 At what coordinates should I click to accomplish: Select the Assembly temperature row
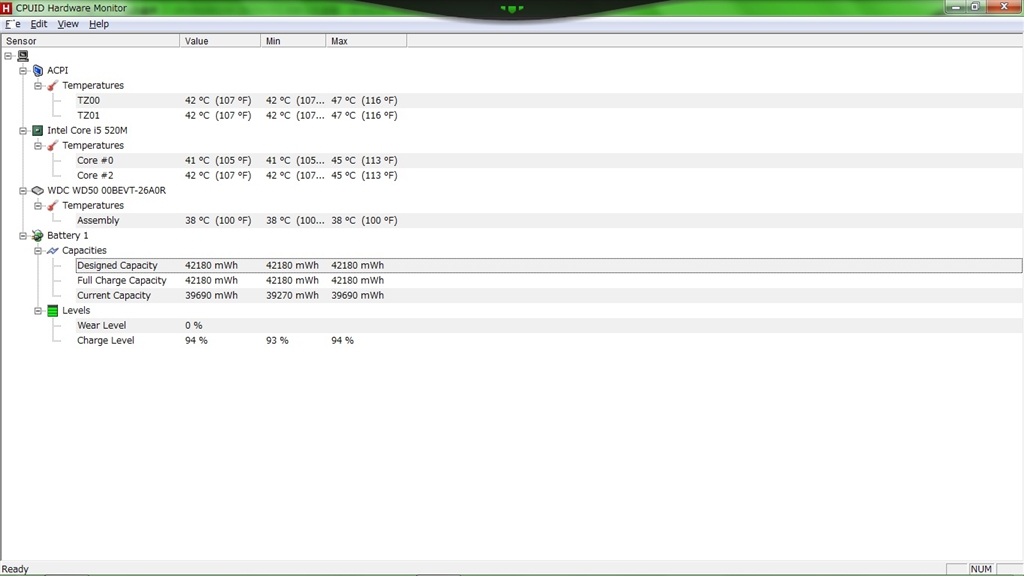click(549, 221)
